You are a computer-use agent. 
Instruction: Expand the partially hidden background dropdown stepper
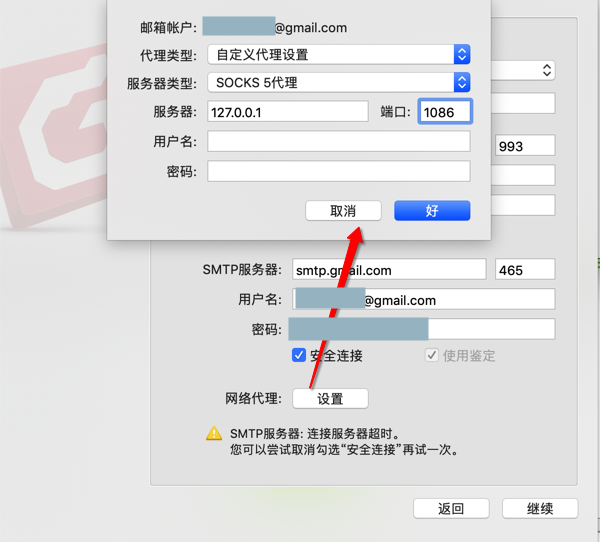[x=547, y=70]
